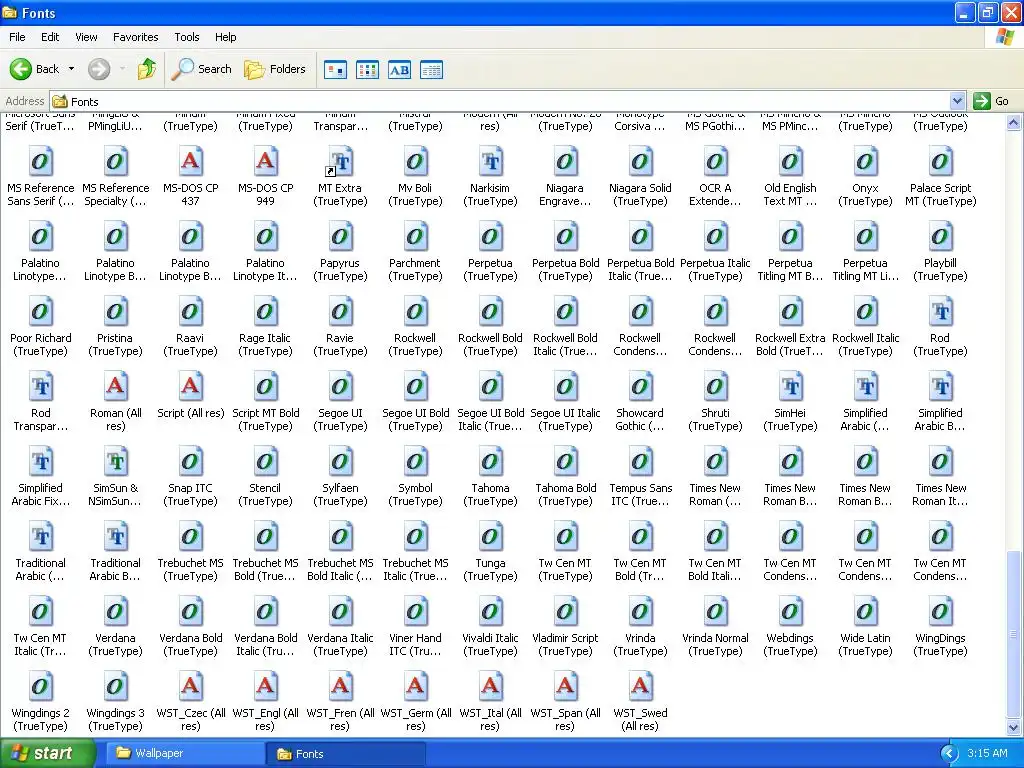Select the Ravie (TrueType) font icon
The width and height of the screenshot is (1024, 768).
(x=340, y=312)
